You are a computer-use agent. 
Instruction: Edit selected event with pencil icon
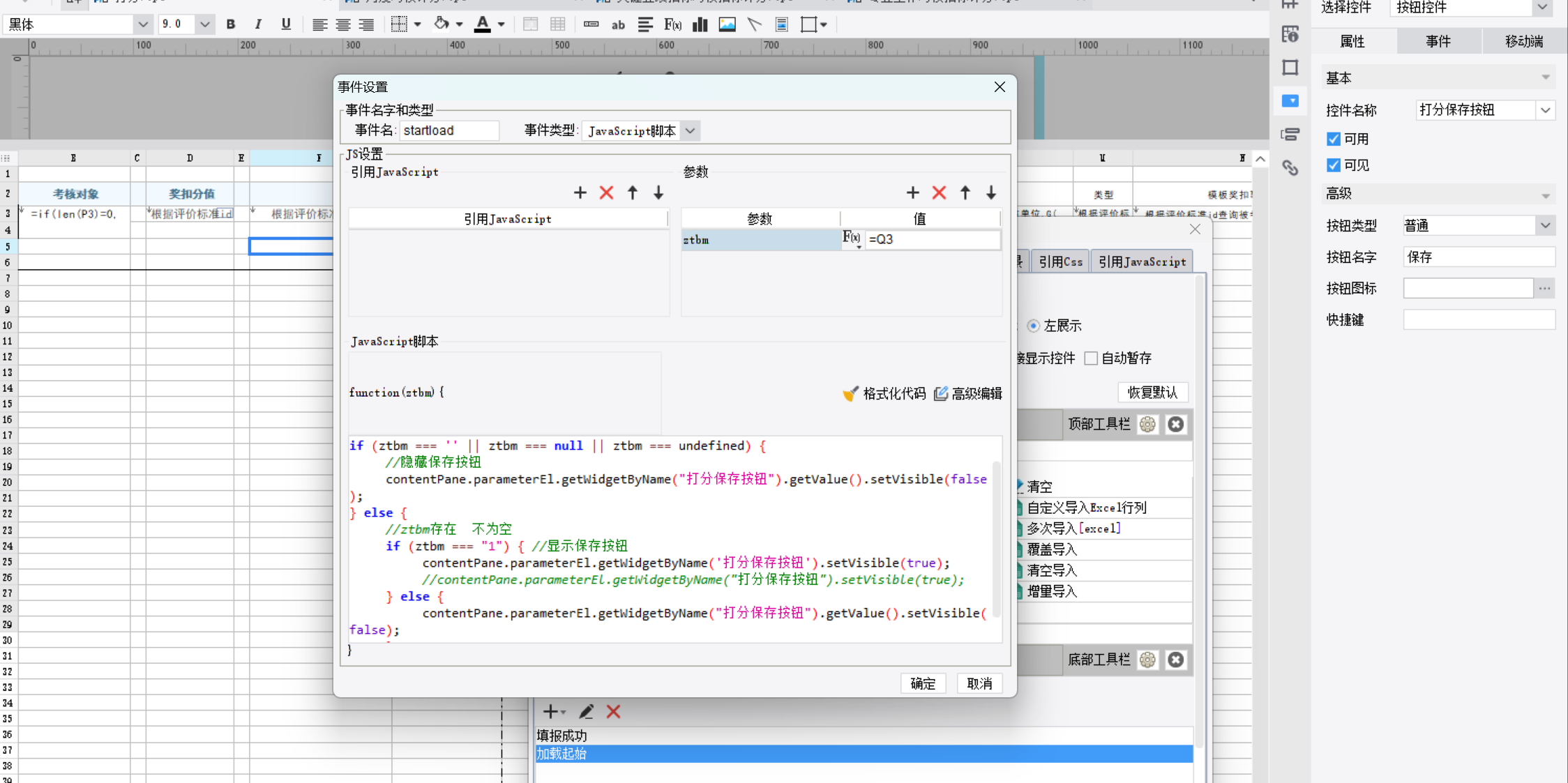586,711
